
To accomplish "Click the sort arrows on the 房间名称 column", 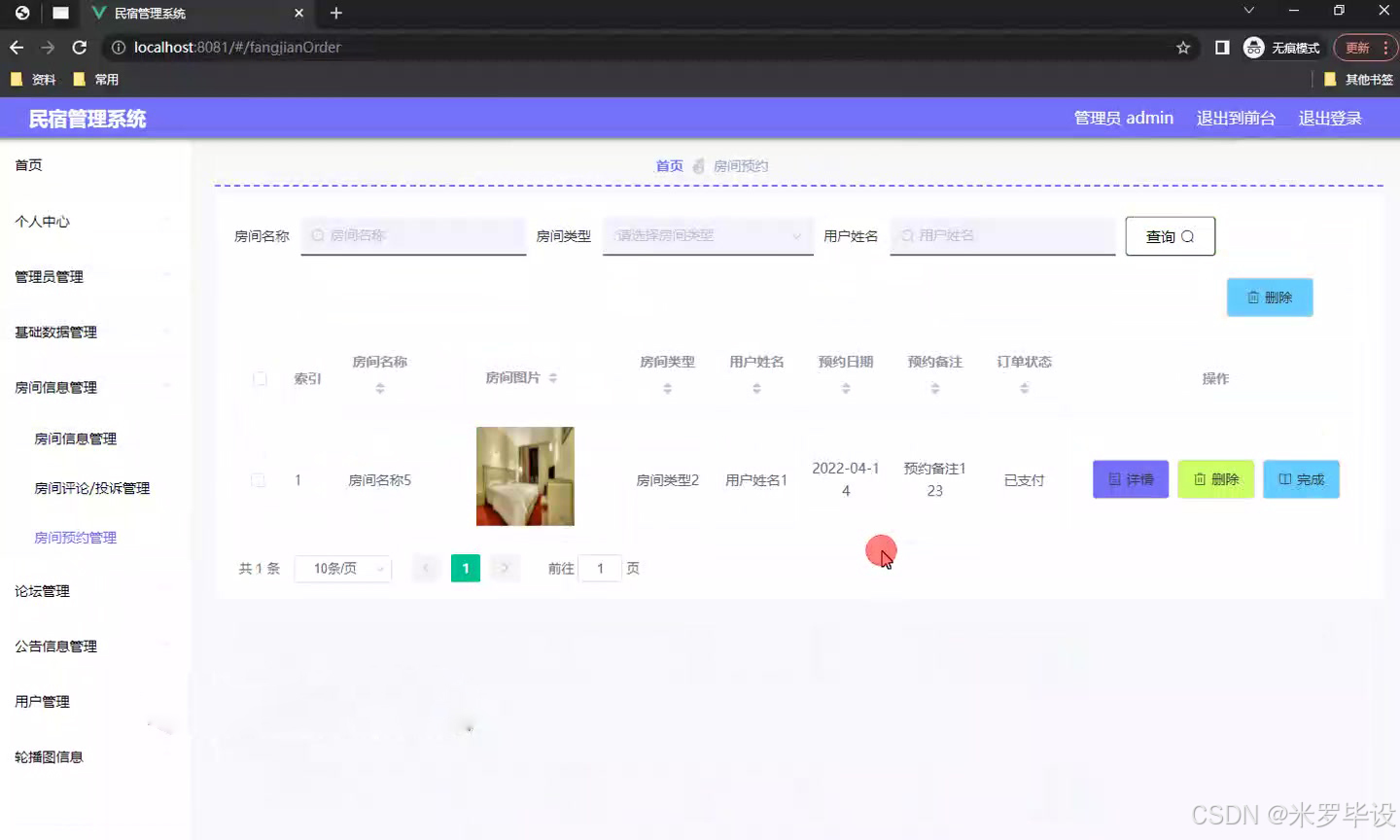I will 380,386.
